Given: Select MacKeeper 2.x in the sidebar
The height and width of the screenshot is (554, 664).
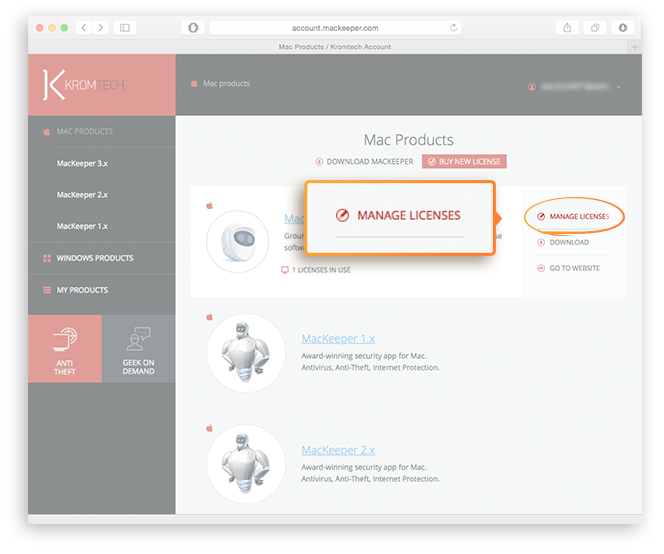Looking at the screenshot, I should pyautogui.click(x=82, y=195).
